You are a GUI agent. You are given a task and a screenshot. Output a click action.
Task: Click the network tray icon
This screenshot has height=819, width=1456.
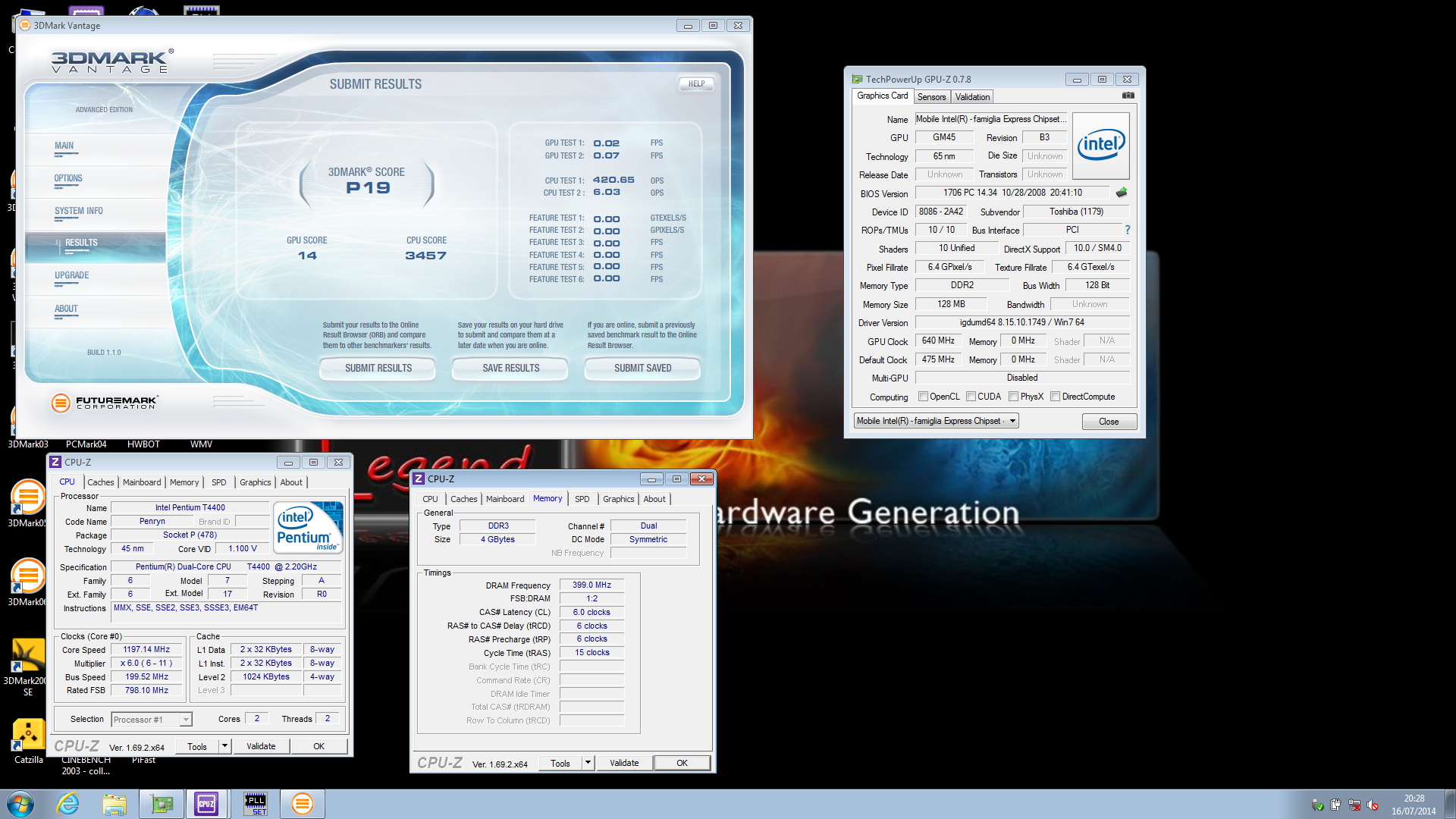point(1354,805)
